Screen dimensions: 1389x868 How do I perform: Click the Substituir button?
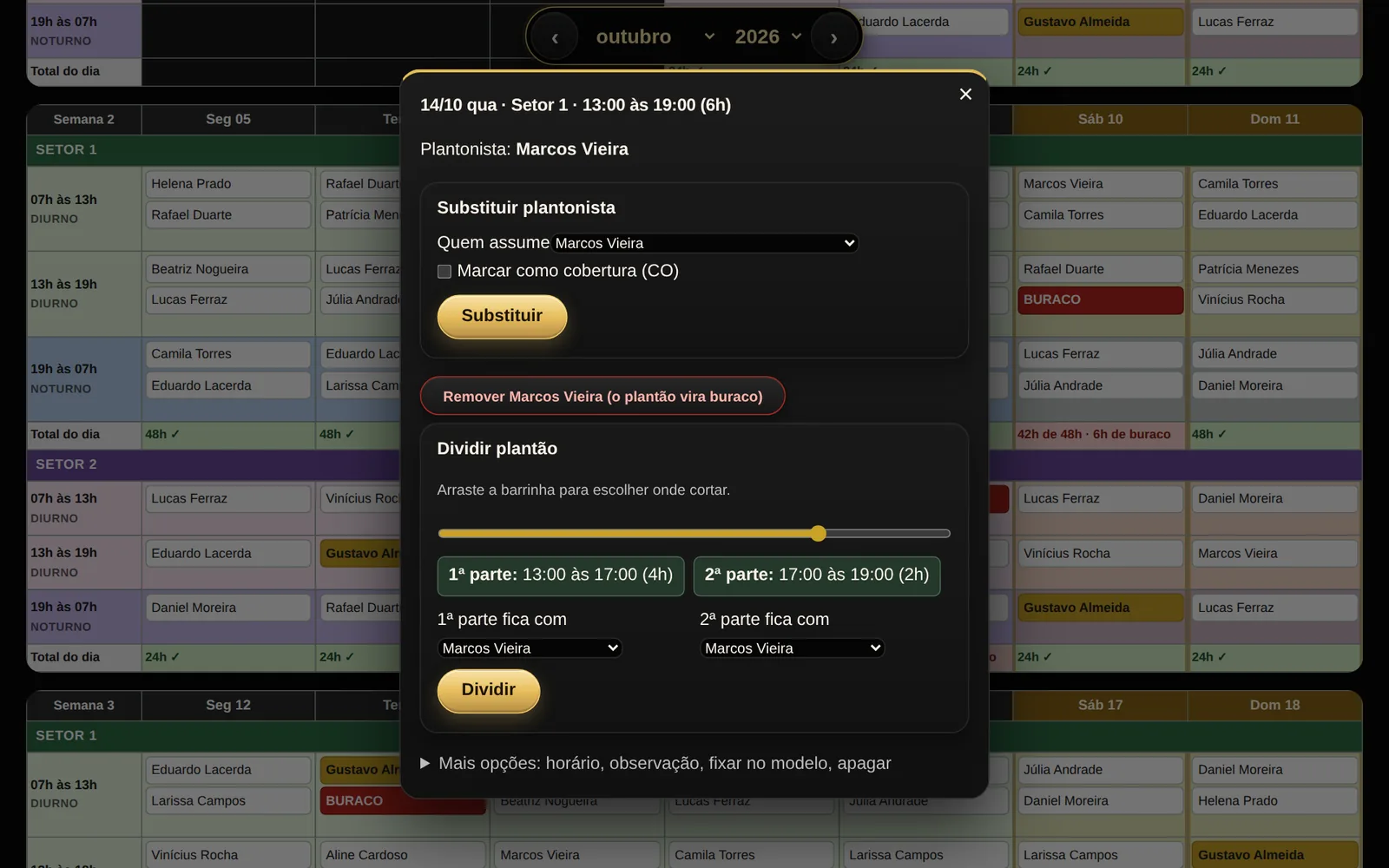pyautogui.click(x=502, y=316)
